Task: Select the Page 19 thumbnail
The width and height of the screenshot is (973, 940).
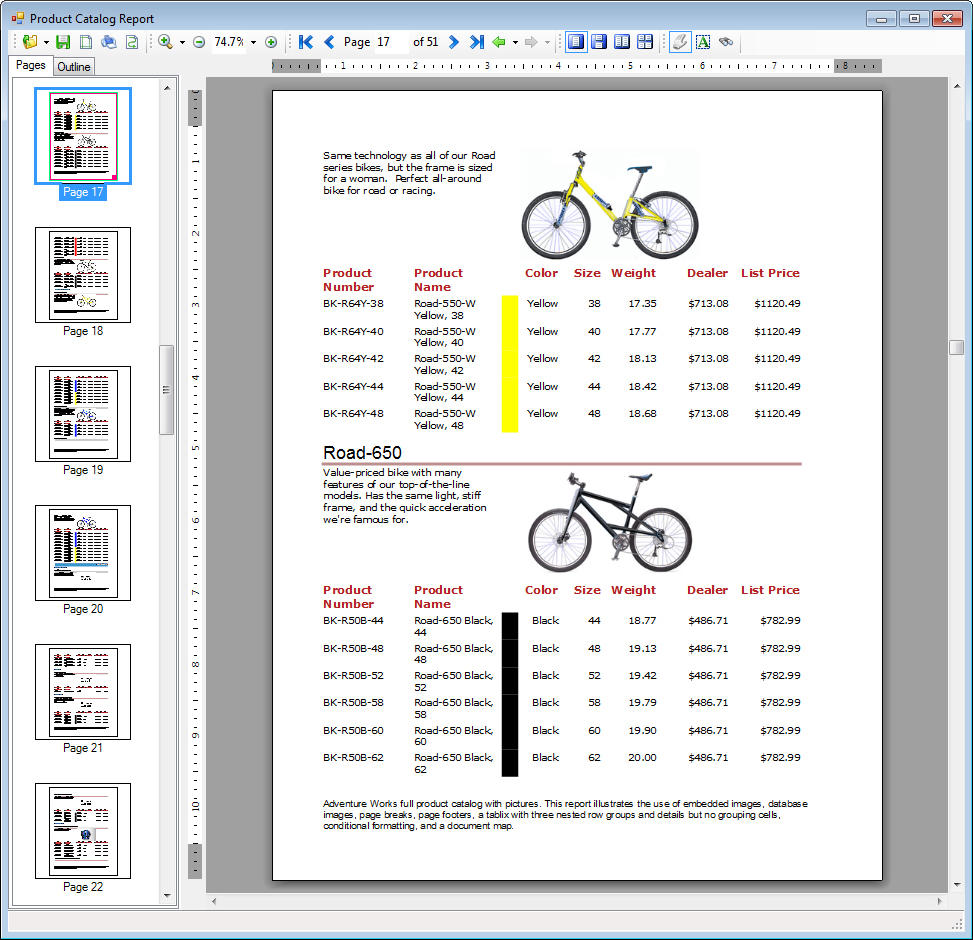Action: click(x=82, y=414)
